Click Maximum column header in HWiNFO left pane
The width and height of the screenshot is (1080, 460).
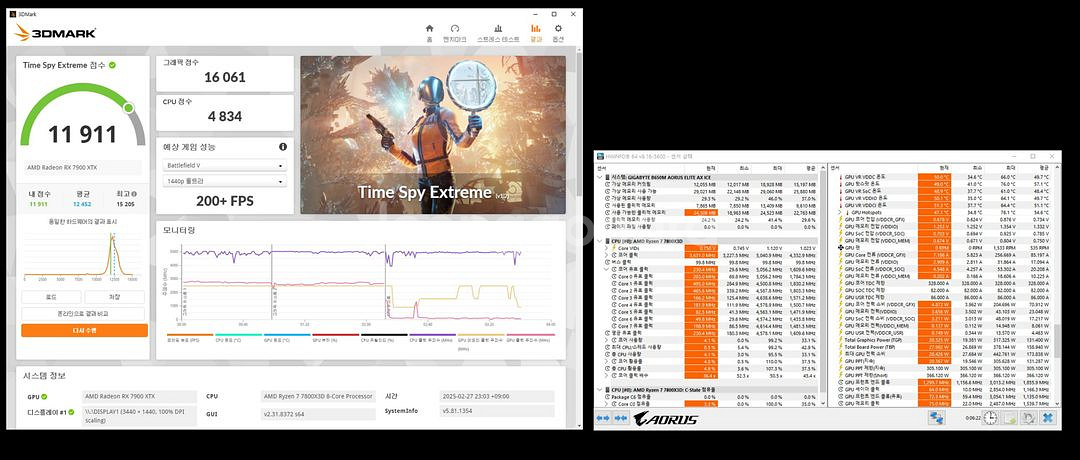(x=779, y=167)
